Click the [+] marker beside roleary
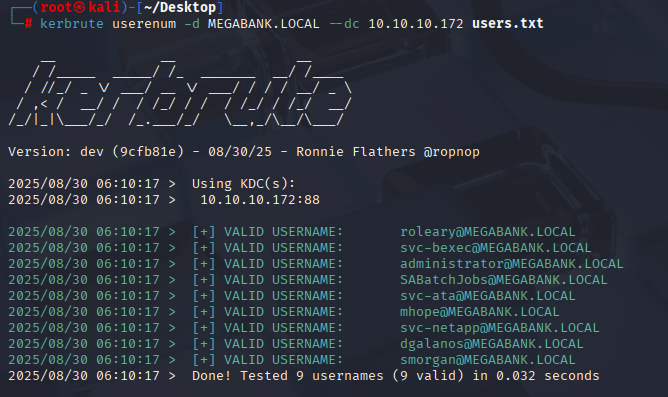668x397 pixels. 204,232
